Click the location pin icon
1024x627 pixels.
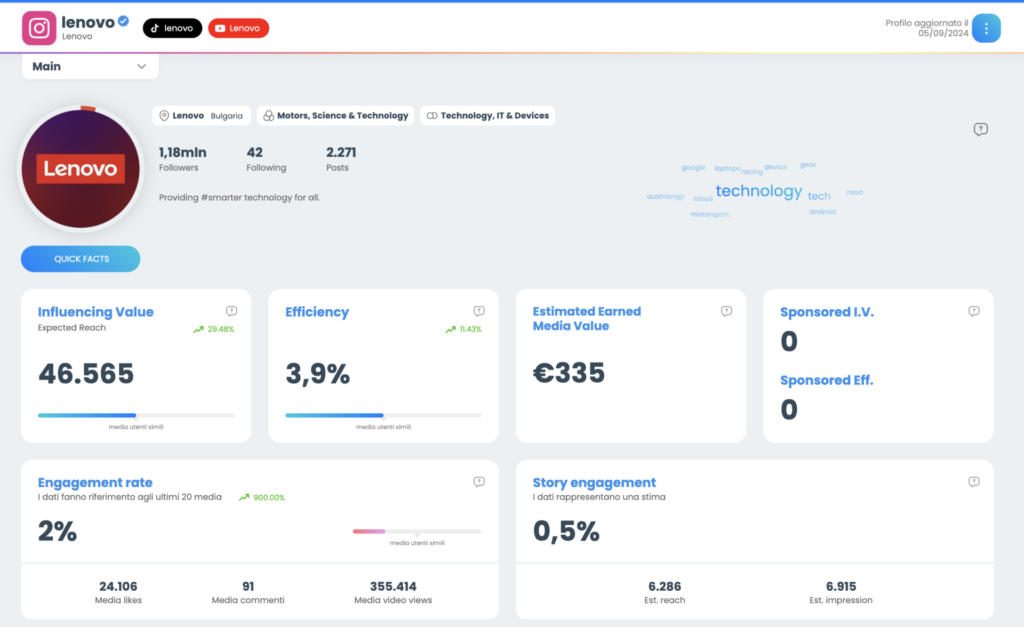pyautogui.click(x=165, y=116)
